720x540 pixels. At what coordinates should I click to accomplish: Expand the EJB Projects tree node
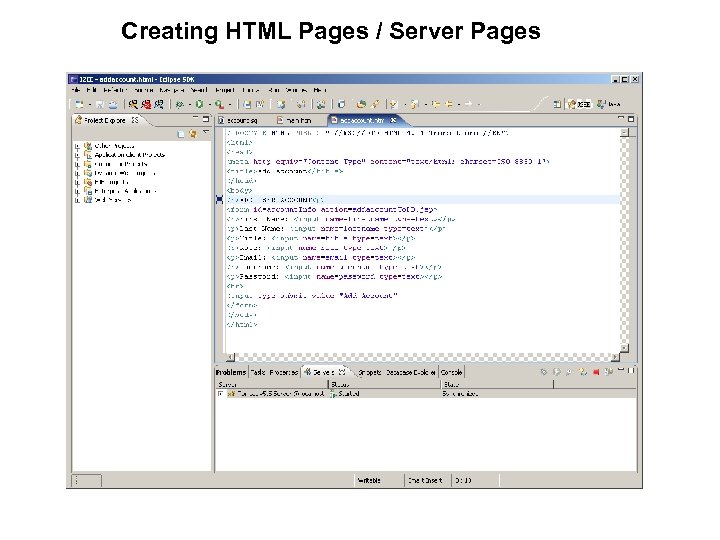point(77,182)
